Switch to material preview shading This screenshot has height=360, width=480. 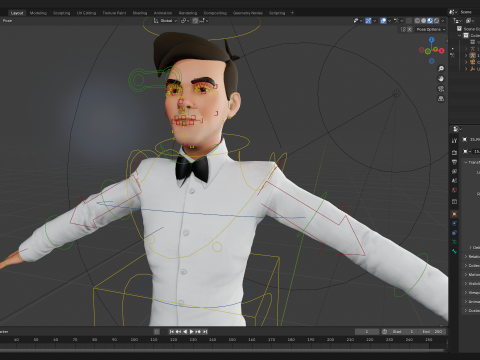point(430,21)
